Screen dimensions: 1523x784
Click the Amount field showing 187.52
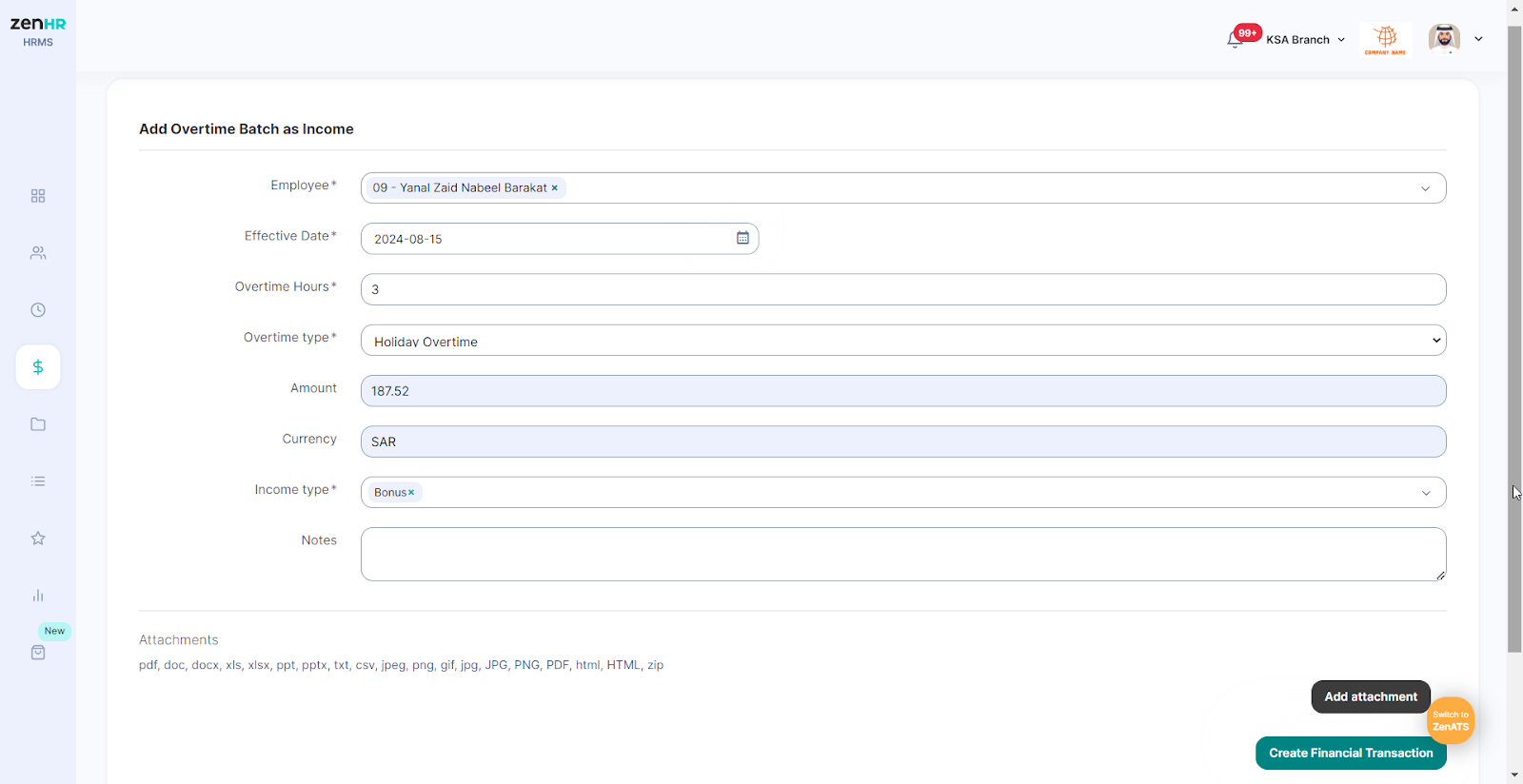(903, 391)
